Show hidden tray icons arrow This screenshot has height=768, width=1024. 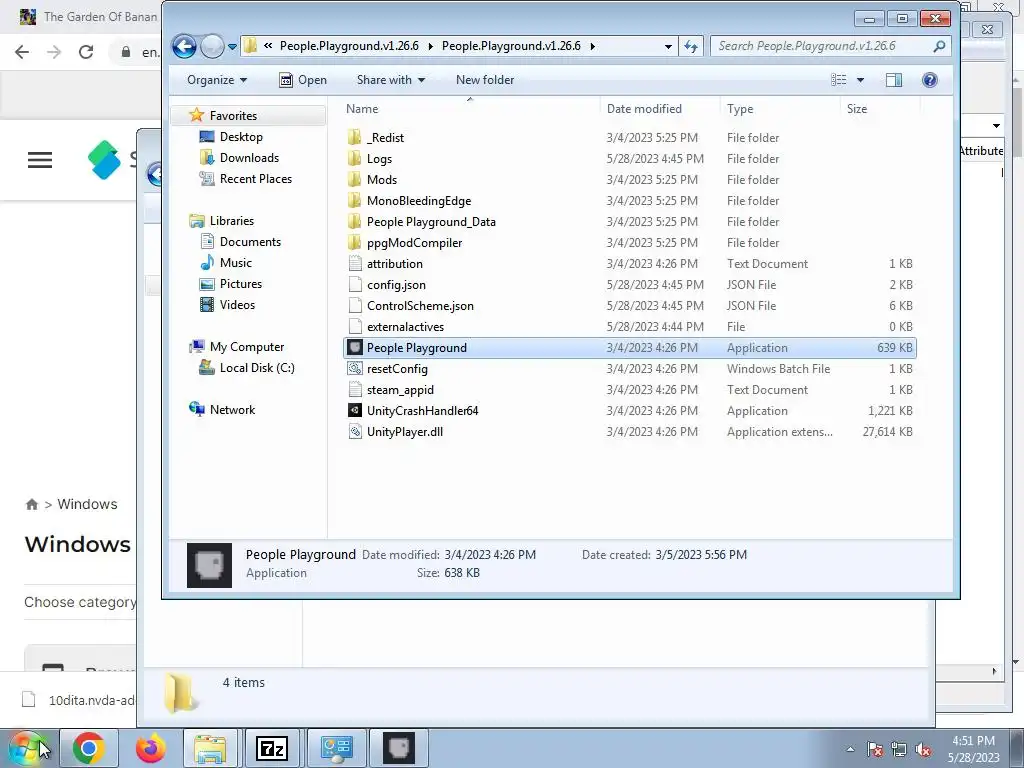[x=850, y=749]
